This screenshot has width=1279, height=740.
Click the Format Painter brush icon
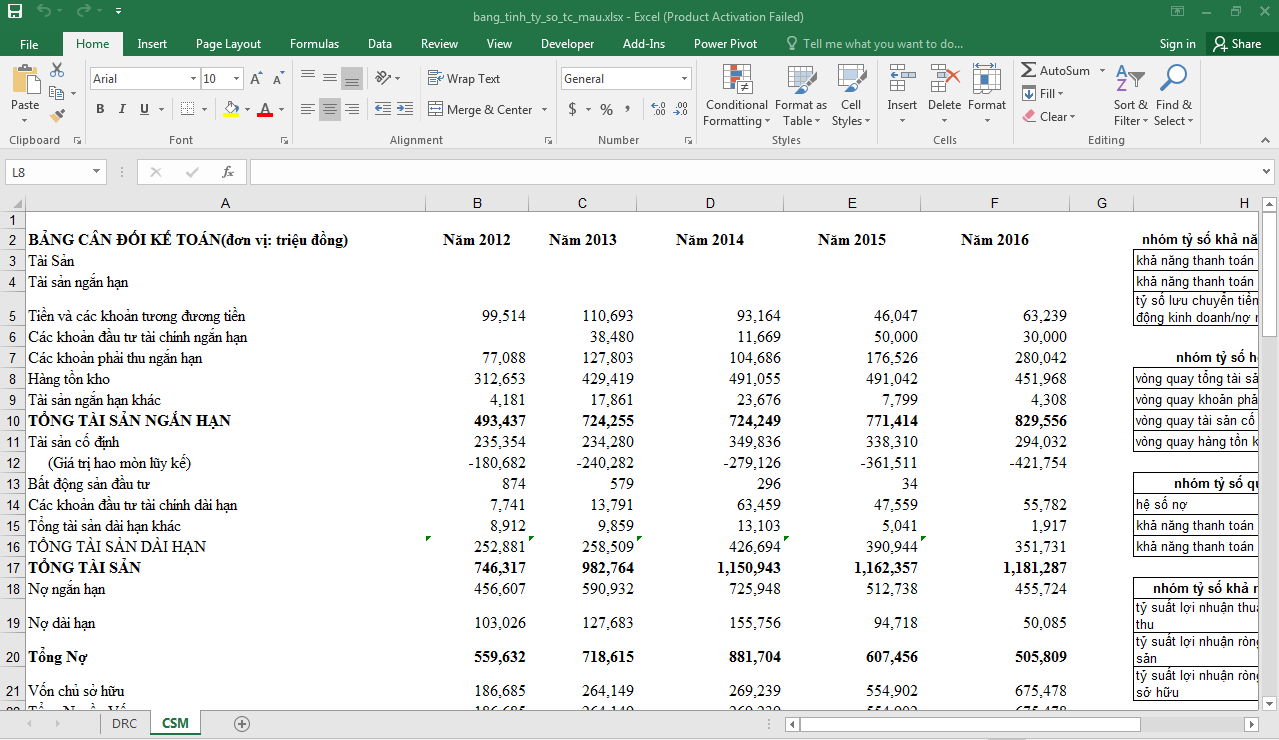[x=57, y=116]
